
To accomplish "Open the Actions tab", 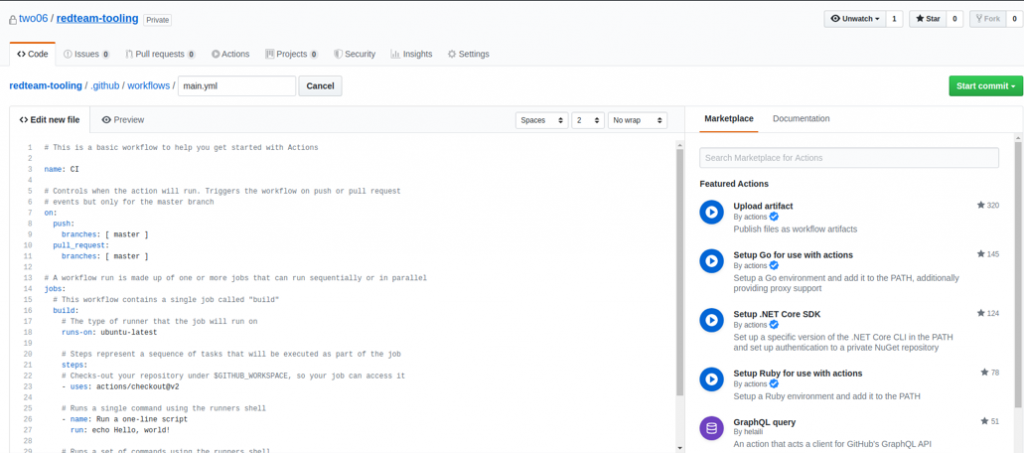I will point(231,54).
